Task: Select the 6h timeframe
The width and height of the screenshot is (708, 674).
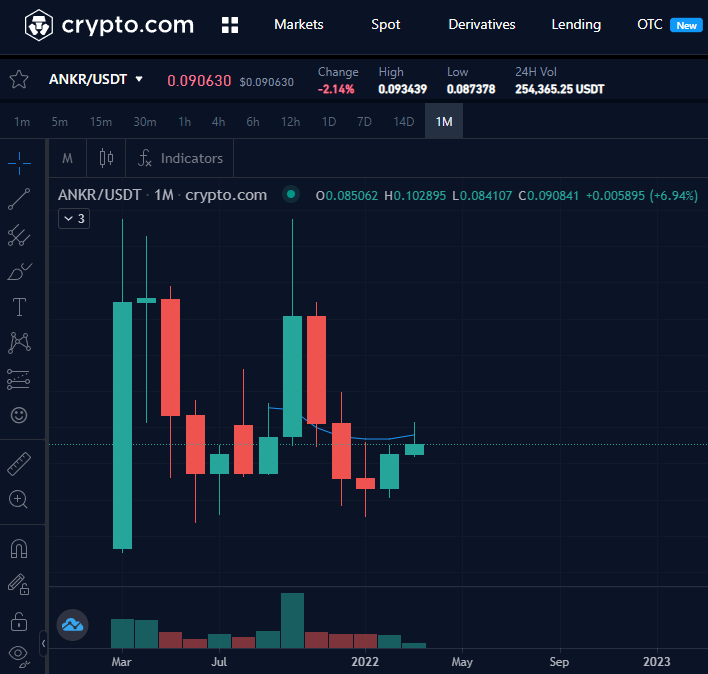Action: [x=253, y=122]
